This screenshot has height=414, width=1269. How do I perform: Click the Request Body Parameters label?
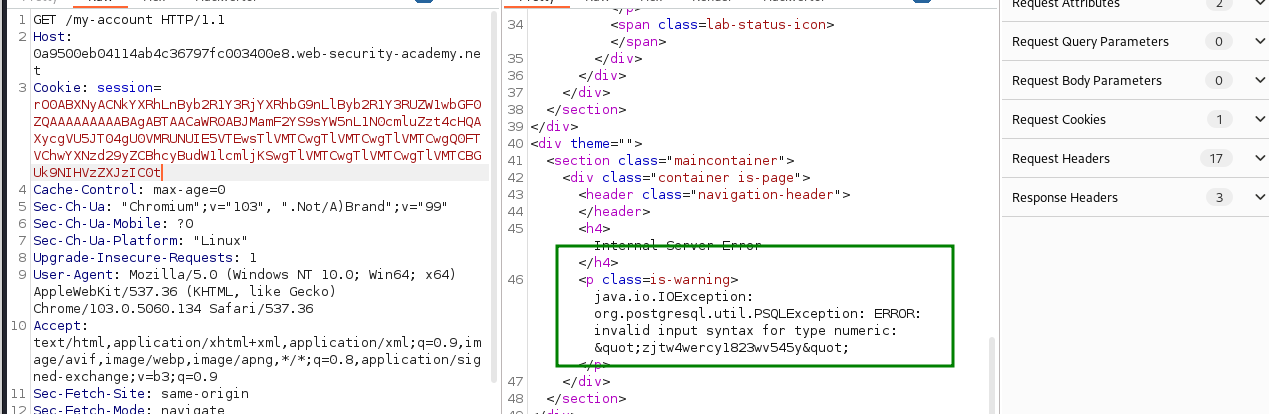(x=1087, y=81)
